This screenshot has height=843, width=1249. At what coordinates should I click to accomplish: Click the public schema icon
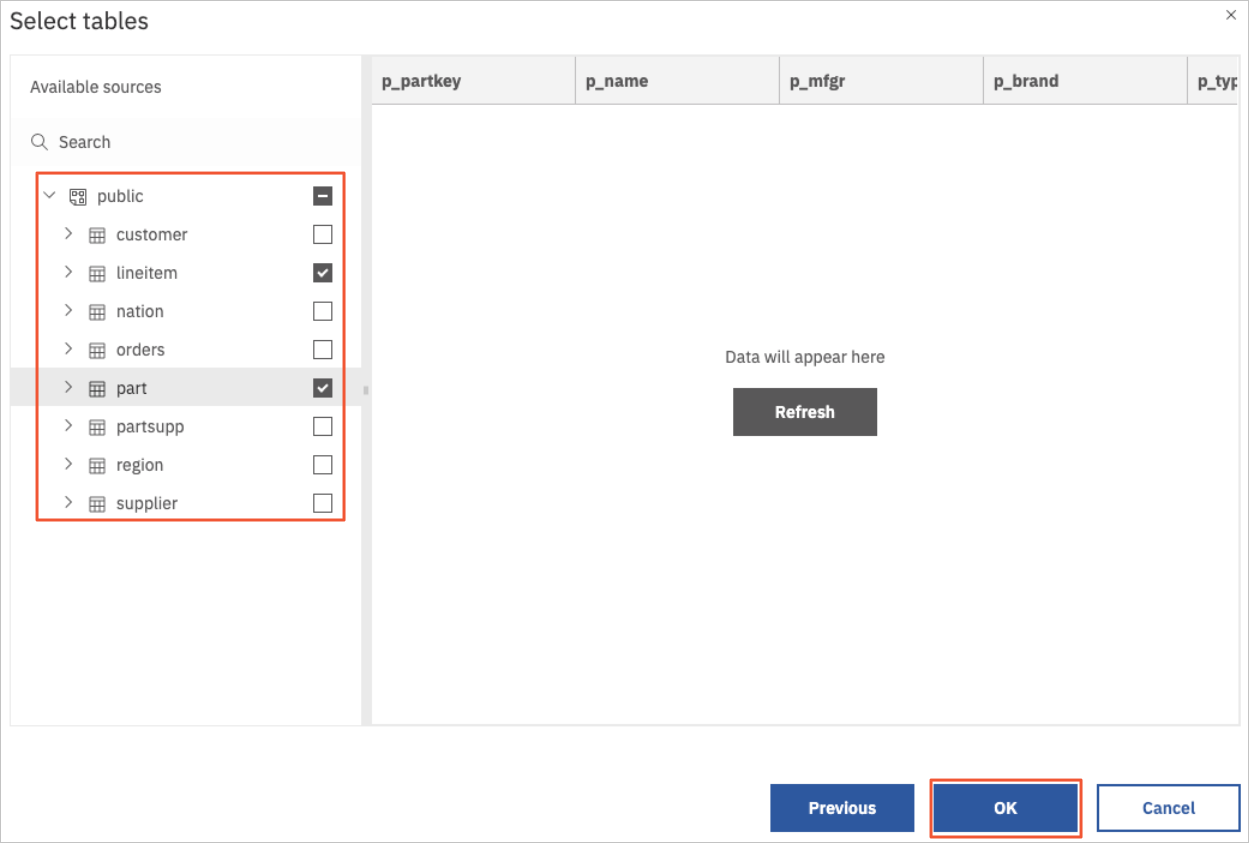point(78,196)
